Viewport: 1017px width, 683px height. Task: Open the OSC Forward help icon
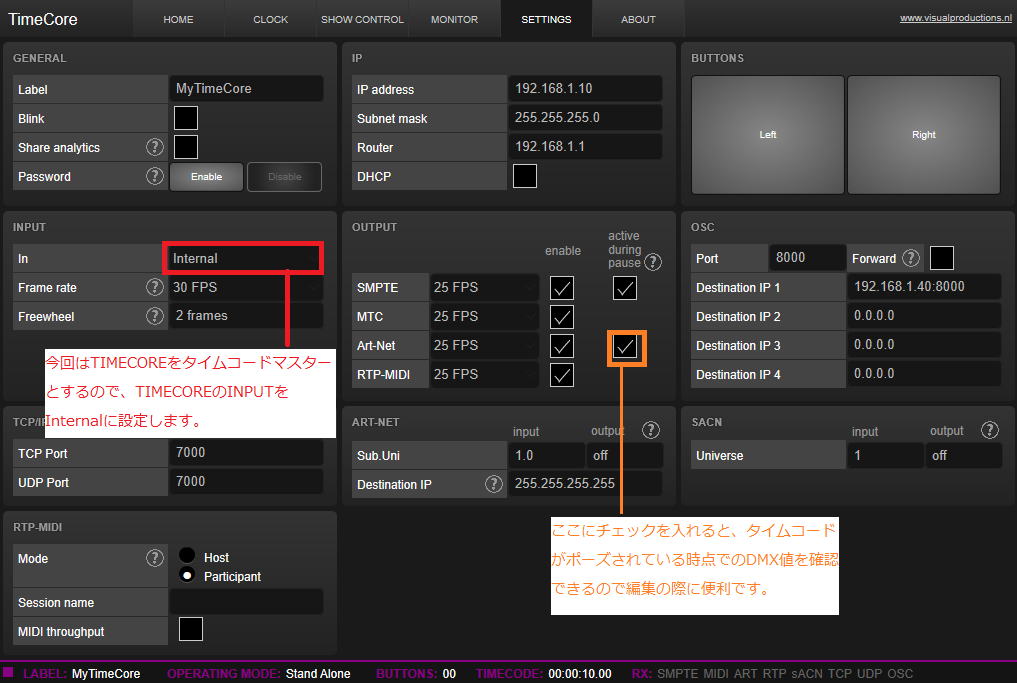tap(911, 258)
